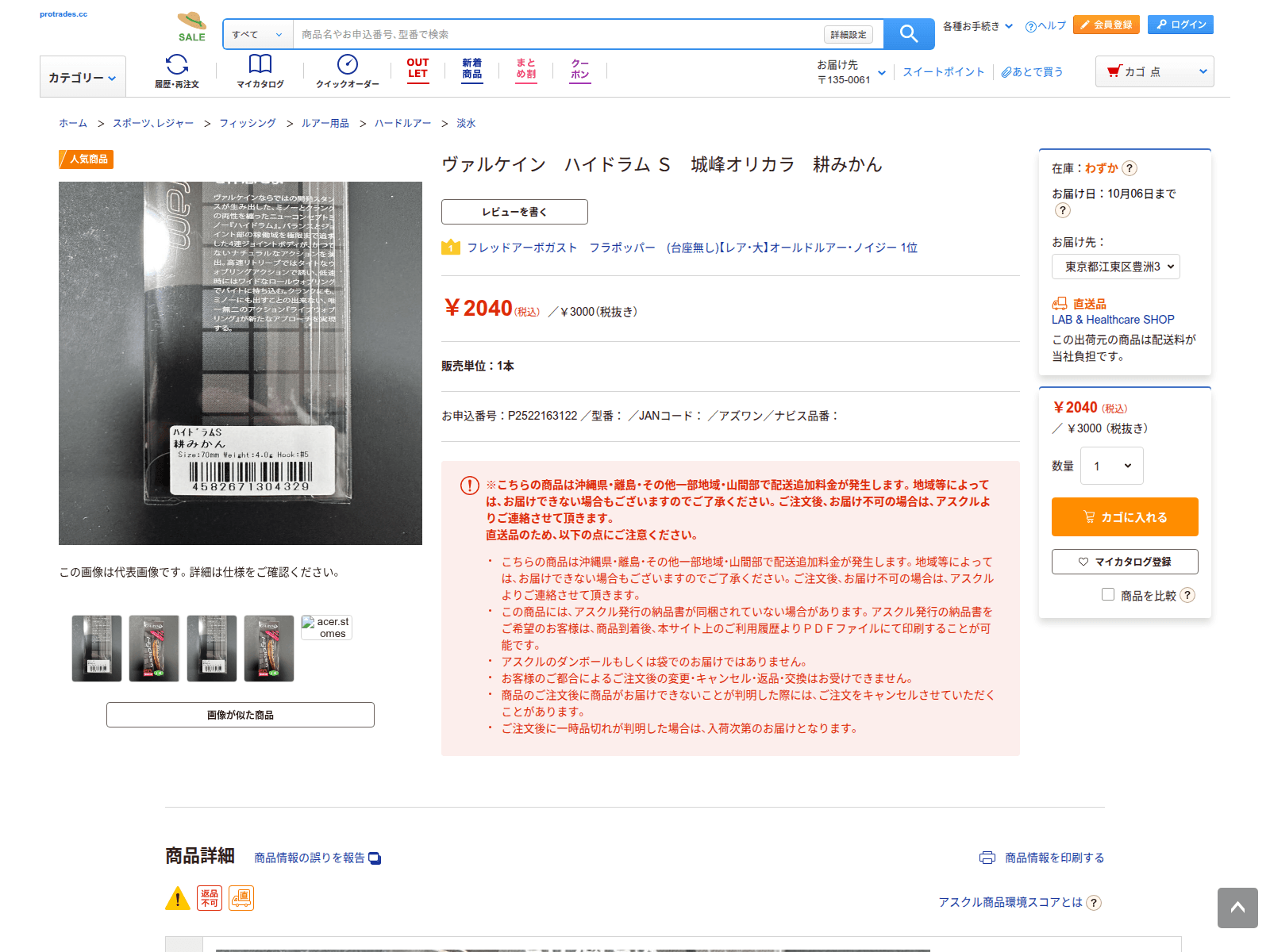
Task: Click the help icon next to 在庫 わずか
Action: [x=1130, y=168]
